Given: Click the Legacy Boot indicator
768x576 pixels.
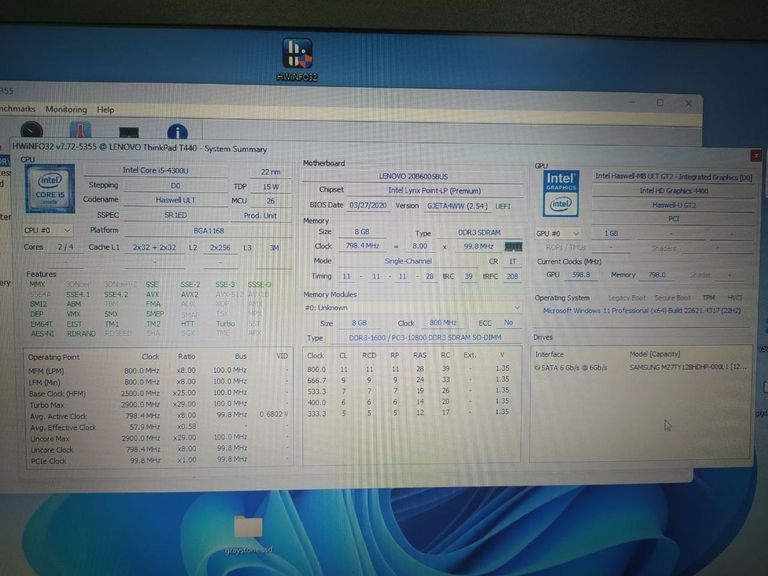Looking at the screenshot, I should [626, 297].
